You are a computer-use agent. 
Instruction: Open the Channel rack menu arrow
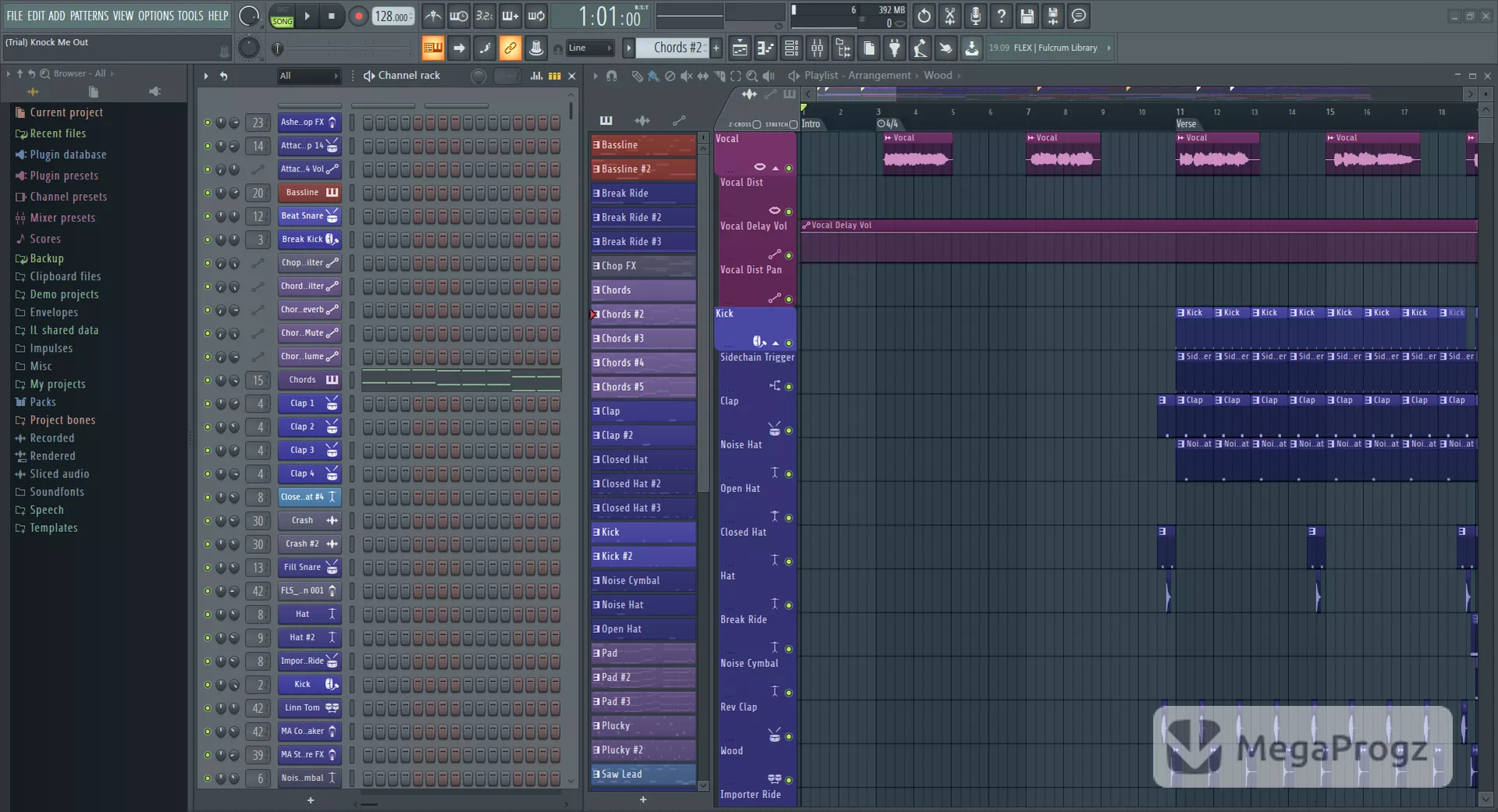pos(206,76)
